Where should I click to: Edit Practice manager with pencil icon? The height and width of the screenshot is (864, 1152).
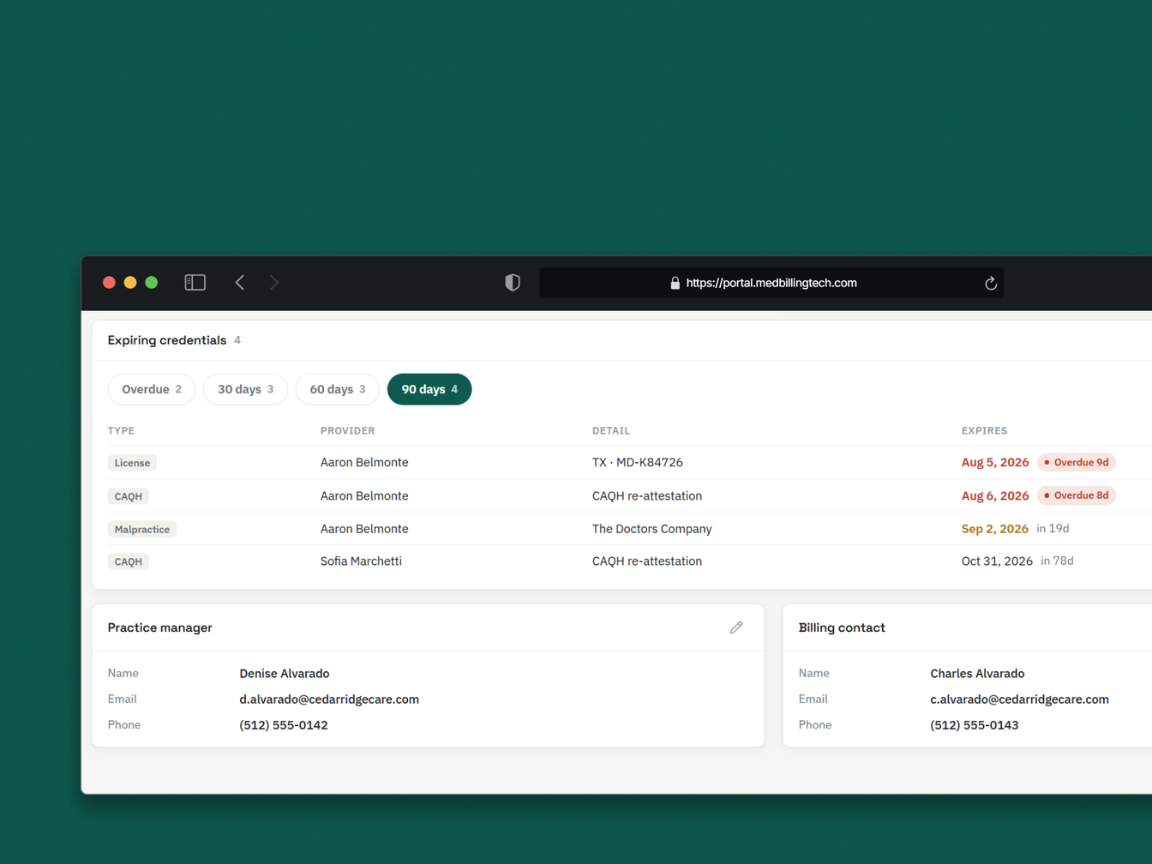[x=736, y=627]
